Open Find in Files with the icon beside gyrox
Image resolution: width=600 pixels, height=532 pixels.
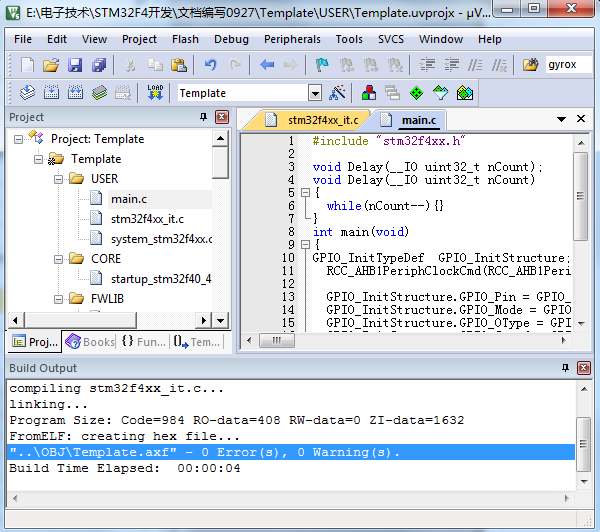tap(530, 65)
